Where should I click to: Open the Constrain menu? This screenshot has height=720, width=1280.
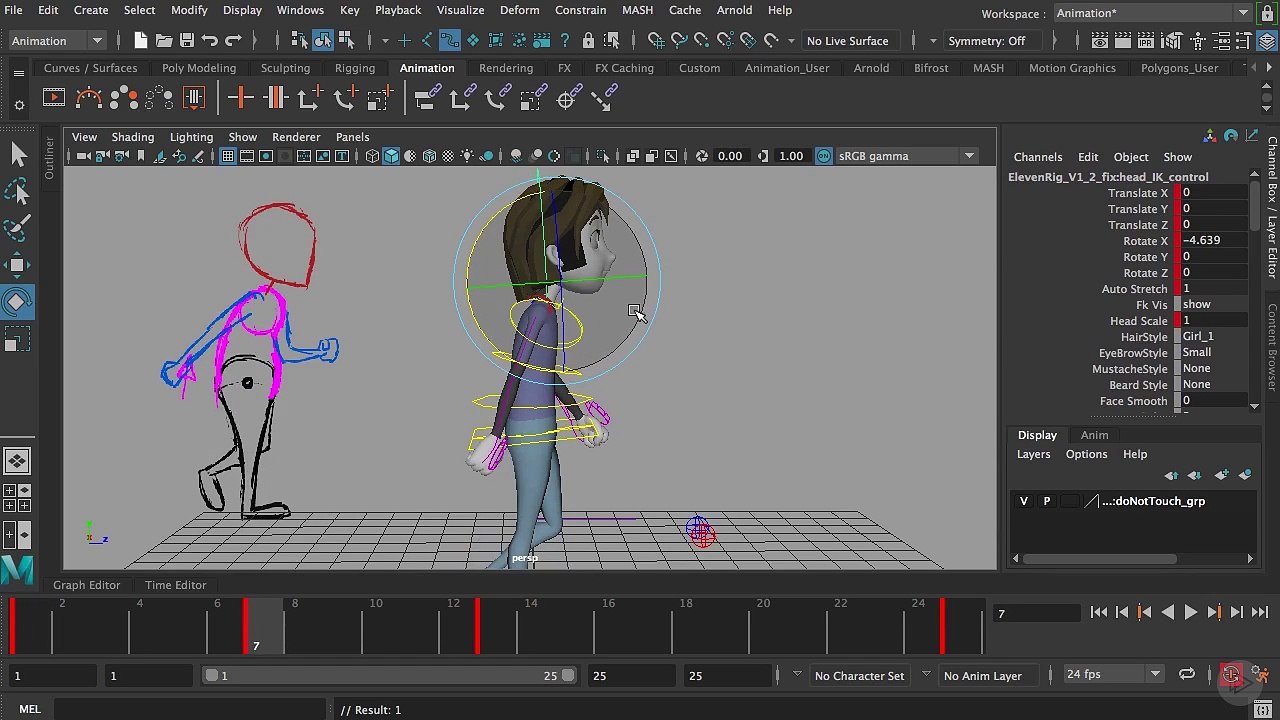(580, 10)
